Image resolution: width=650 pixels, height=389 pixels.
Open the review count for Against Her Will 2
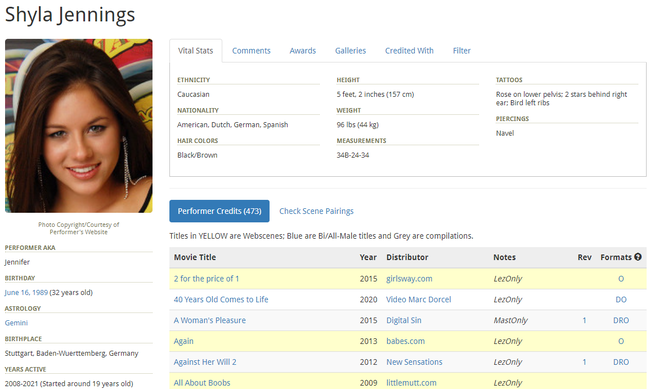(x=585, y=362)
